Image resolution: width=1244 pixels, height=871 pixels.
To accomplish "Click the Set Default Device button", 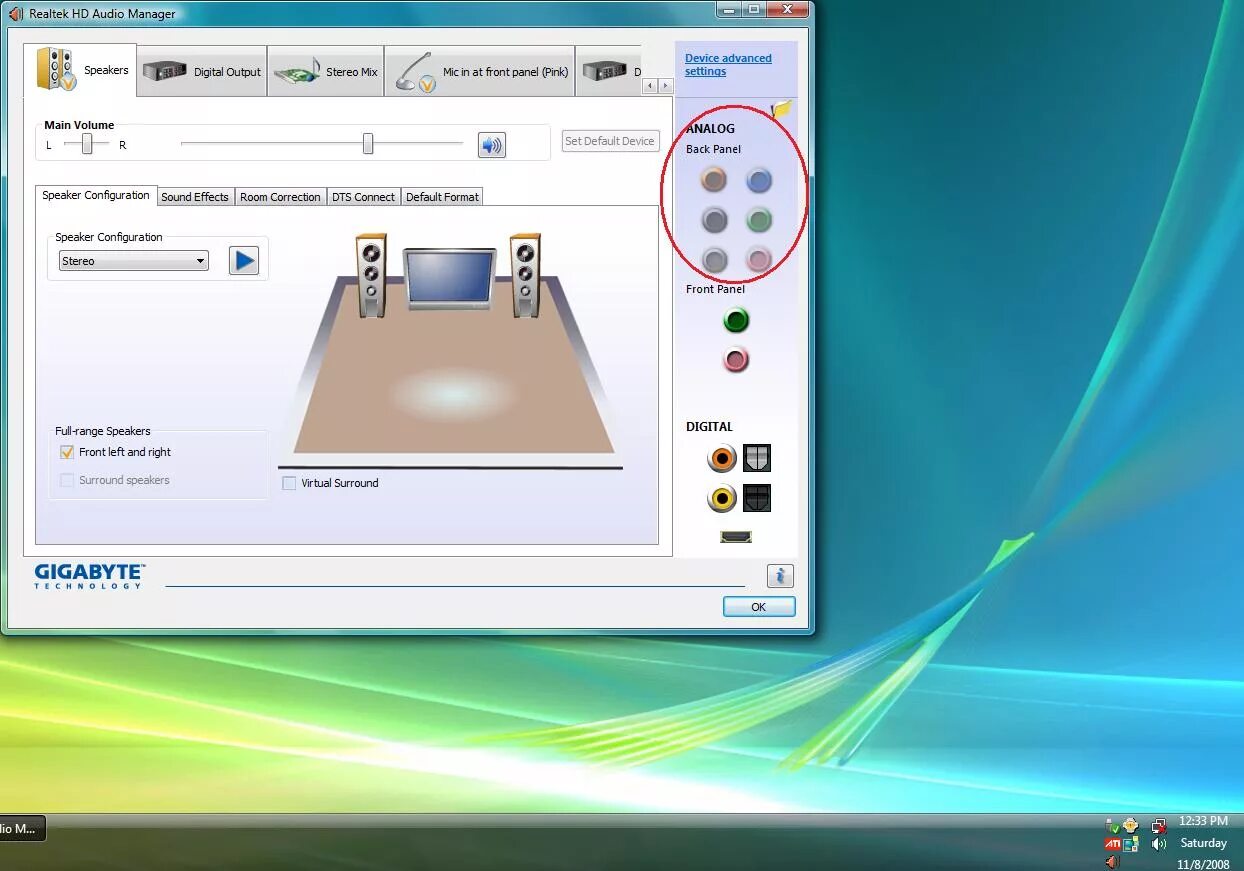I will click(610, 141).
